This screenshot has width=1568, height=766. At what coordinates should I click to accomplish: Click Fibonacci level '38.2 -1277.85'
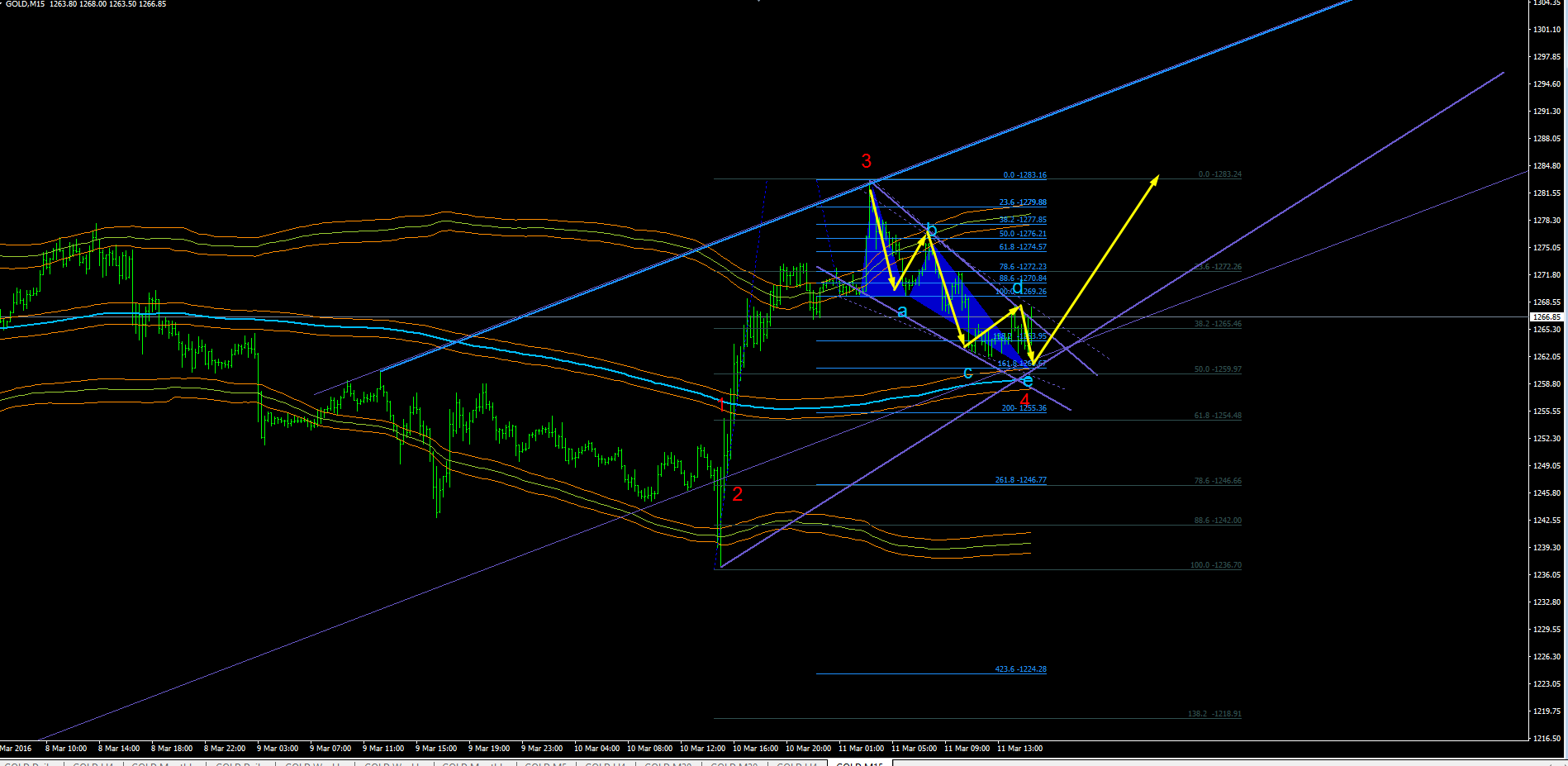(x=1023, y=220)
